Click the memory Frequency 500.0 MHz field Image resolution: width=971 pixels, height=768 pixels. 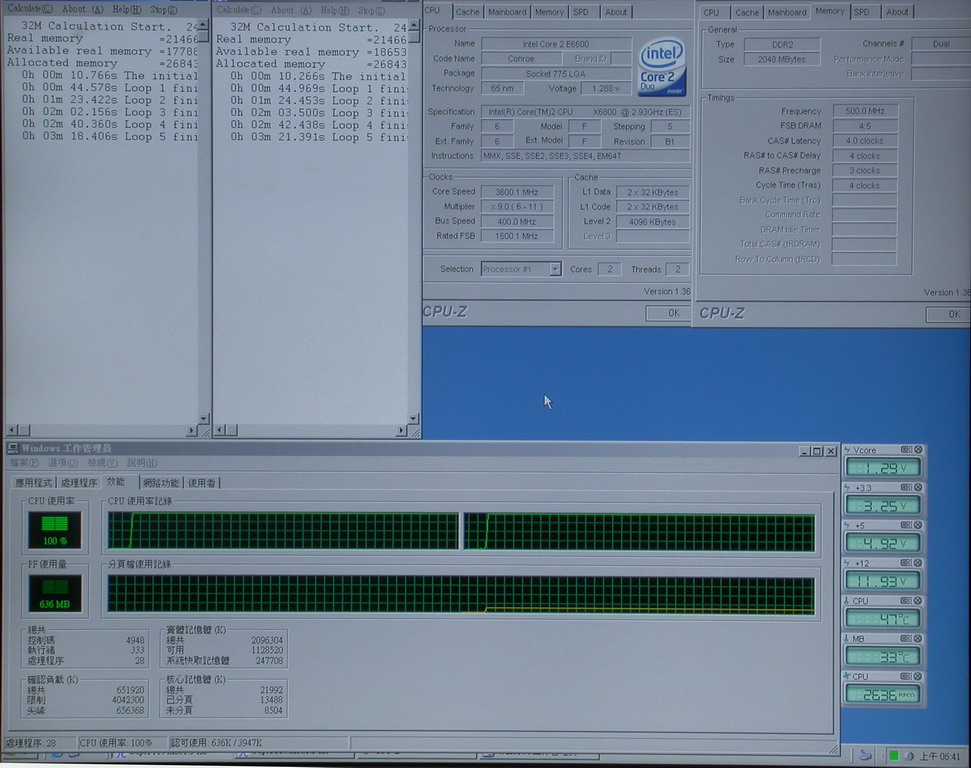(x=864, y=111)
